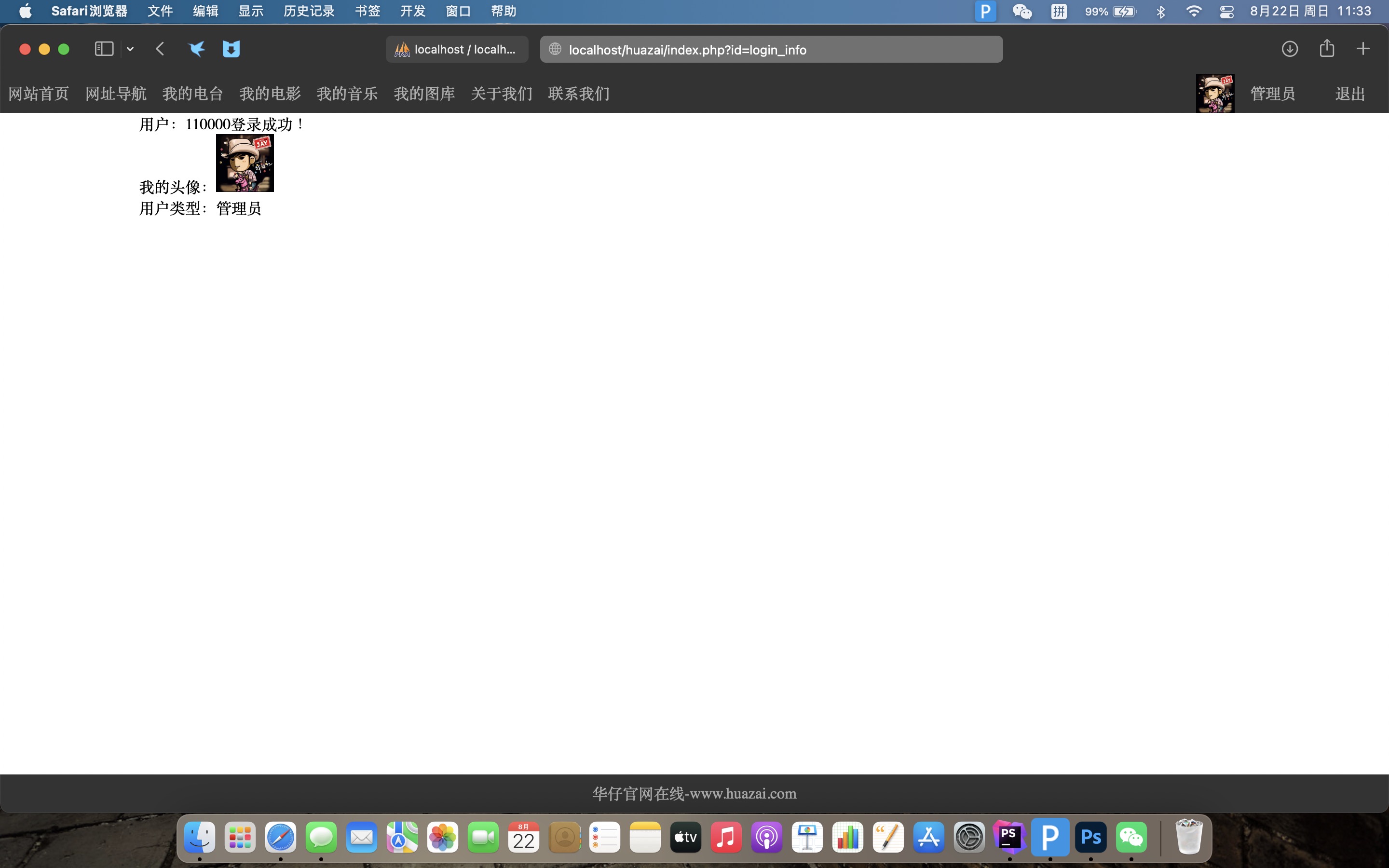Open the 历史记录 menu in menu bar
This screenshot has height=868, width=1389.
309,11
